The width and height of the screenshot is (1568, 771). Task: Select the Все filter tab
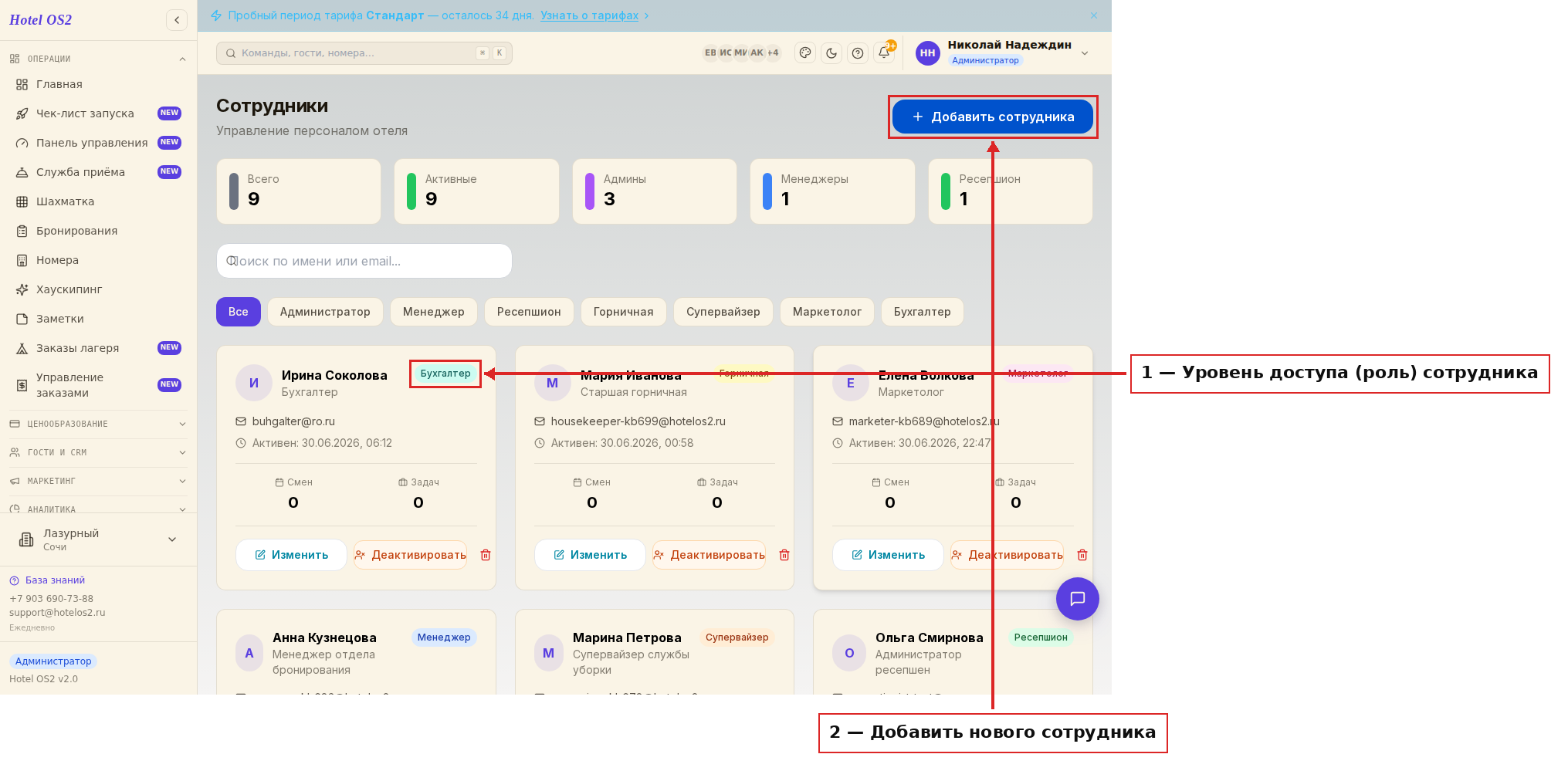point(238,312)
